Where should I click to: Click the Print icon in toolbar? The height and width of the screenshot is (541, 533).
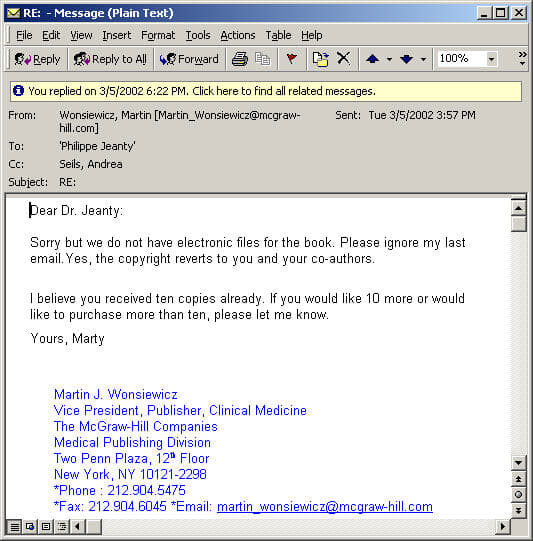tap(240, 59)
